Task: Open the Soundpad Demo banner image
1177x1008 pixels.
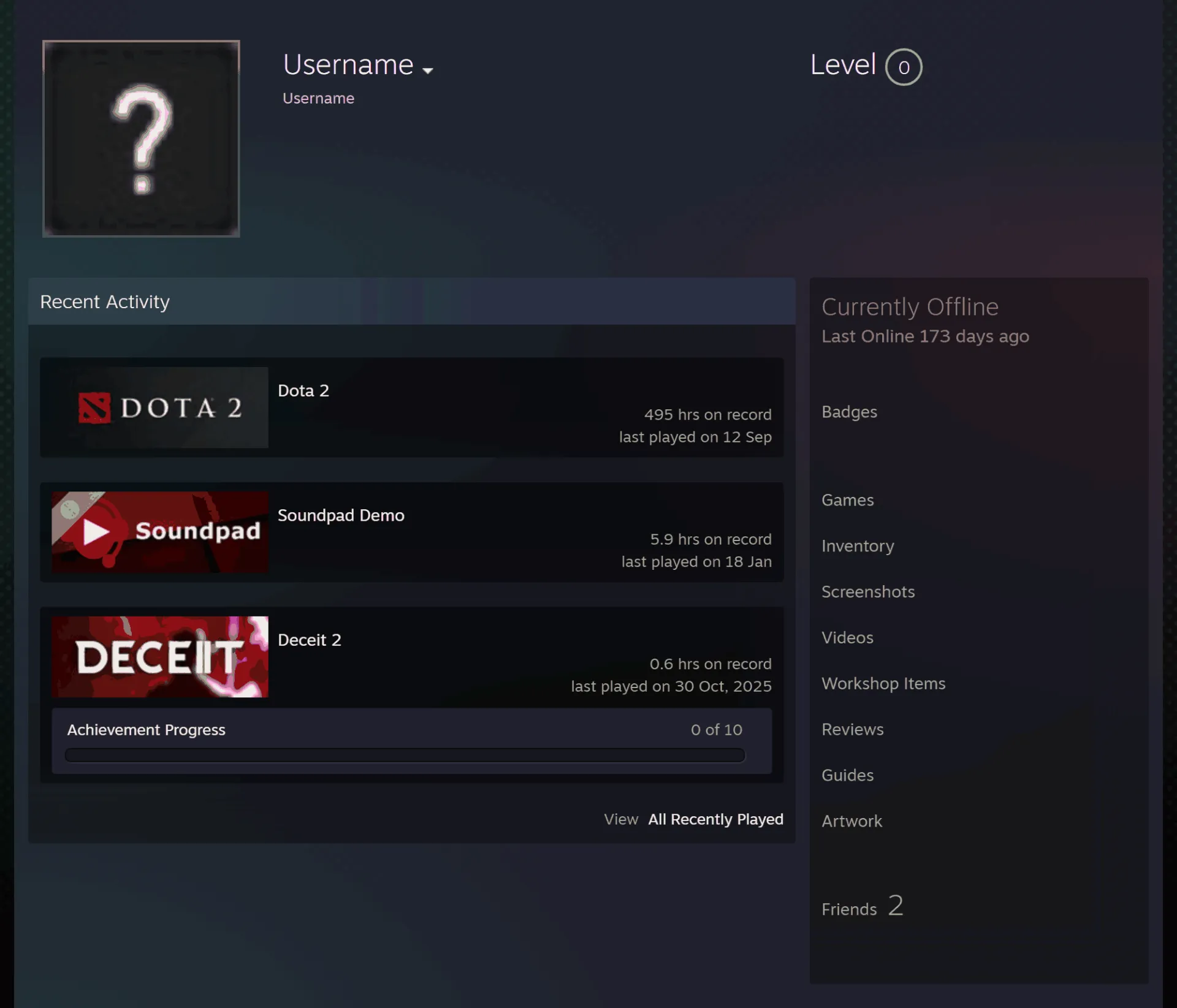Action: click(x=160, y=532)
